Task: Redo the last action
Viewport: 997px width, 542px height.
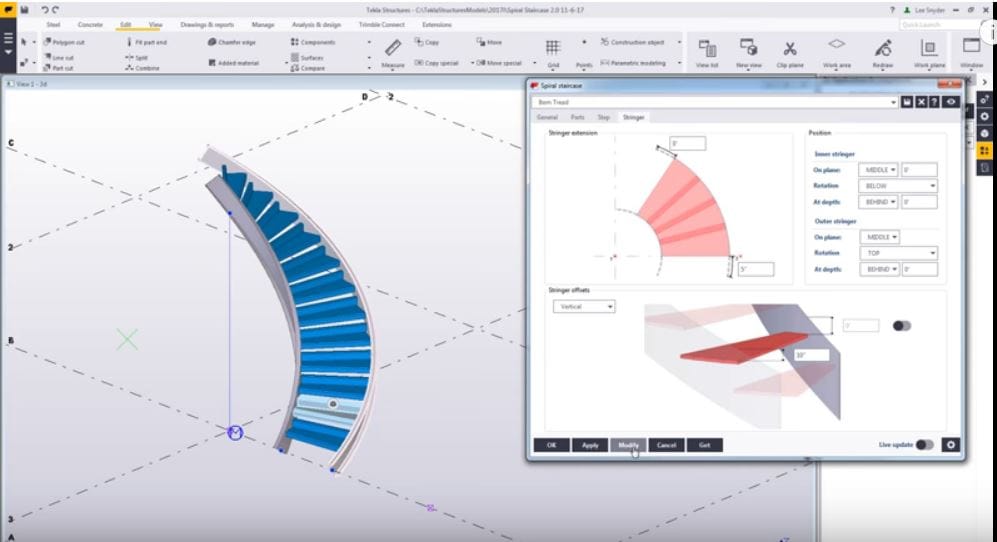Action: [55, 10]
